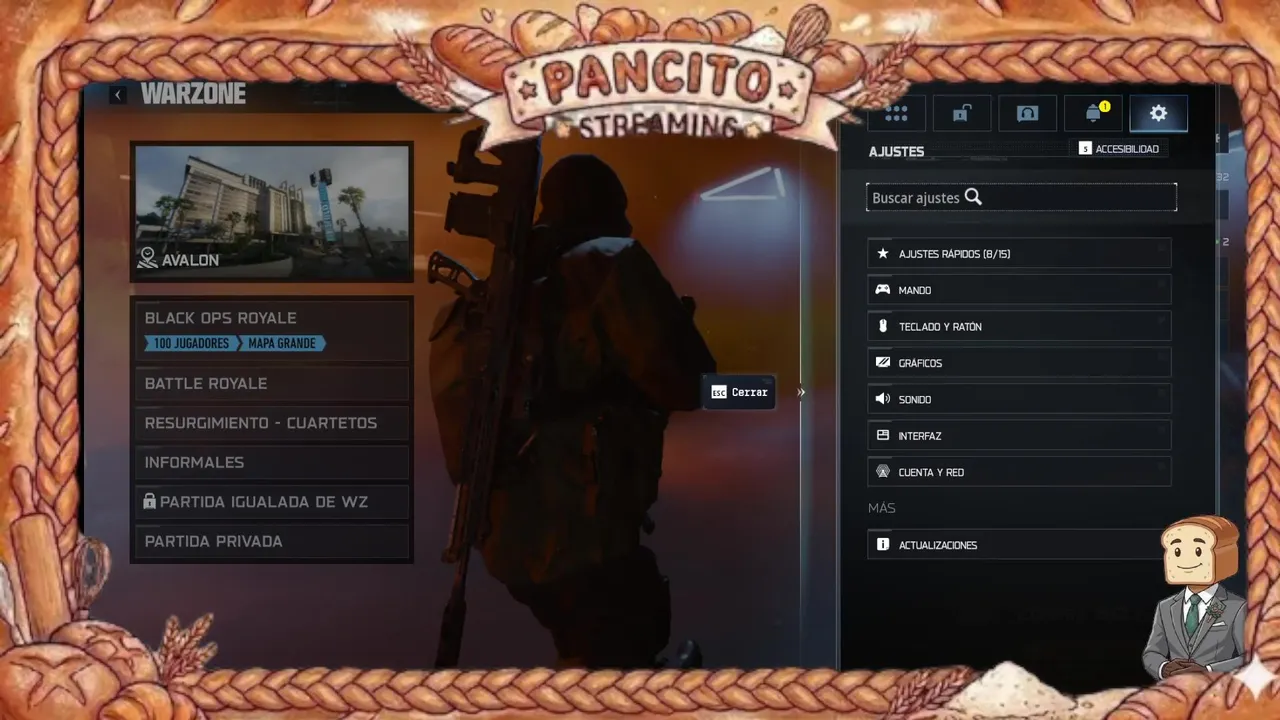Select the Battle Royale mode
Image resolution: width=1280 pixels, height=720 pixels.
(x=271, y=384)
